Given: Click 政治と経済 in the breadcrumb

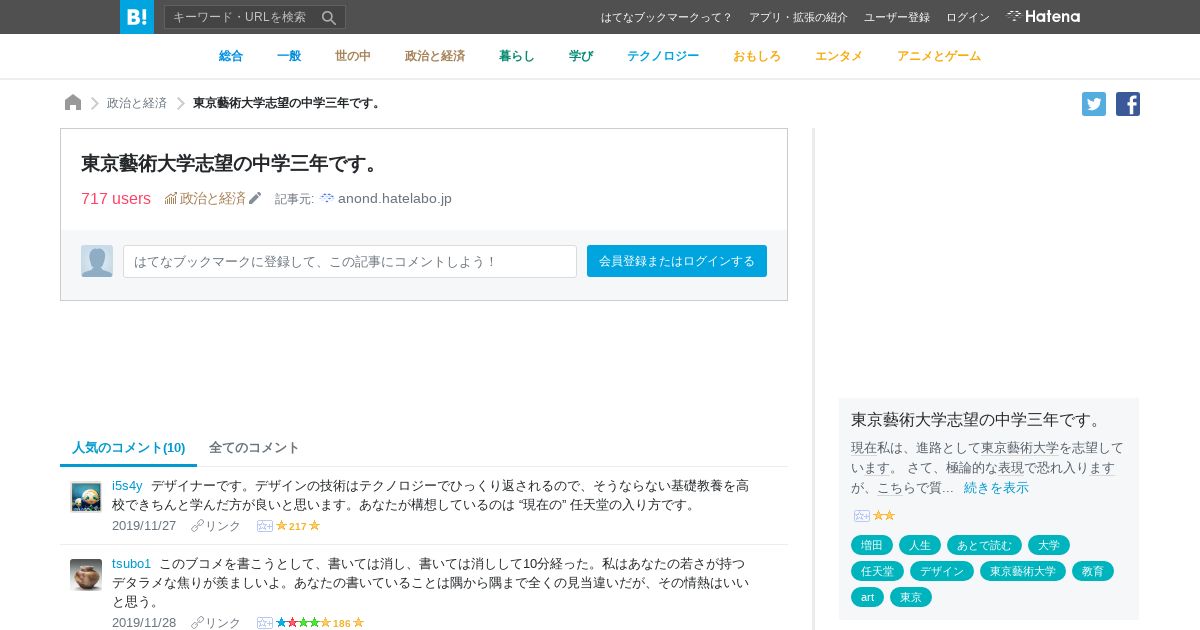Looking at the screenshot, I should (137, 103).
